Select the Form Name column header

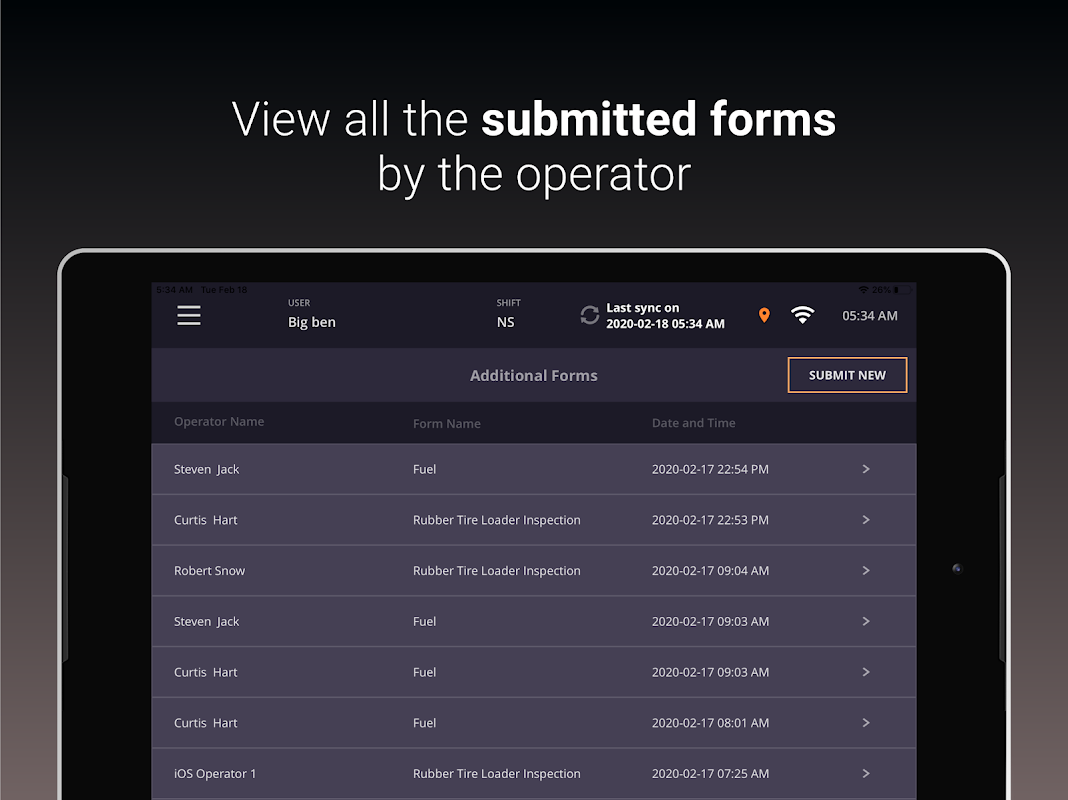pyautogui.click(x=447, y=423)
